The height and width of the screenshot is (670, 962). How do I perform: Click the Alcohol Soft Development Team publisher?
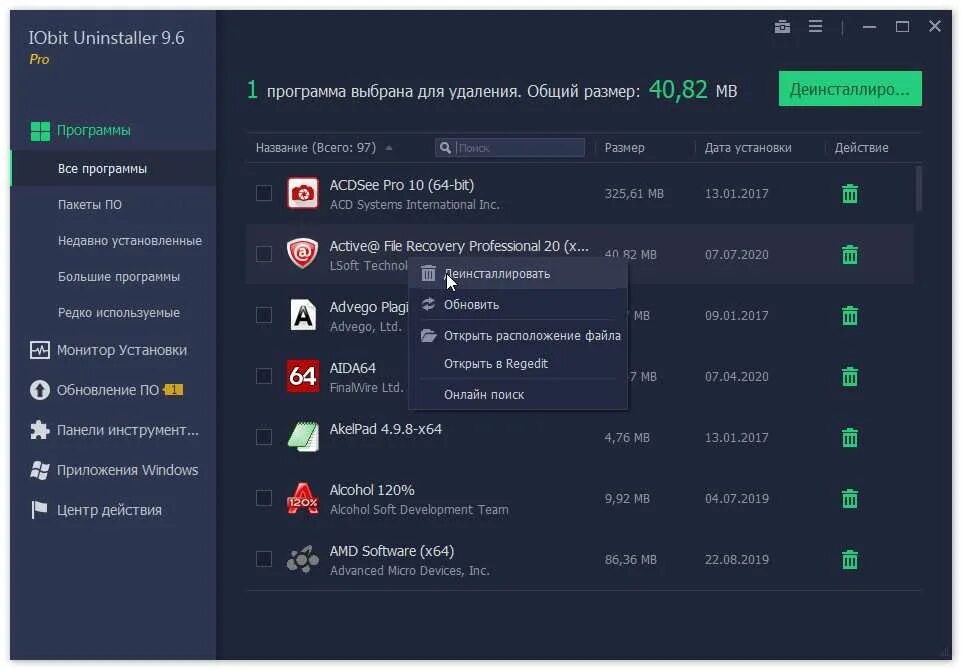click(419, 510)
